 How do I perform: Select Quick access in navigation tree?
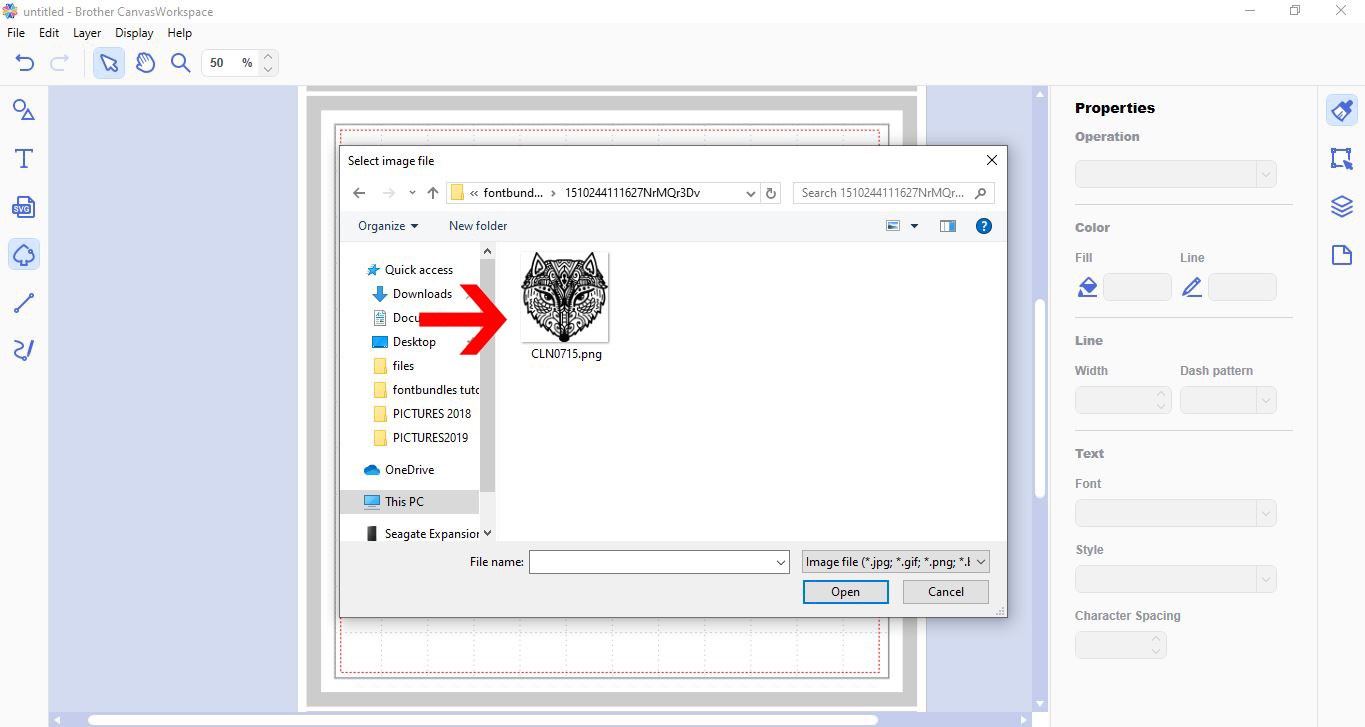click(x=410, y=270)
